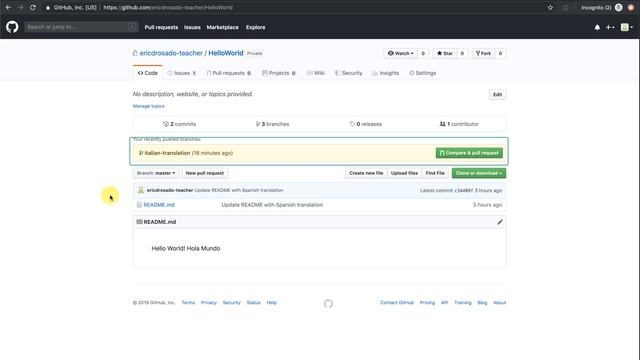The width and height of the screenshot is (640, 360).
Task: Edit README with pencil icon
Action: click(500, 222)
